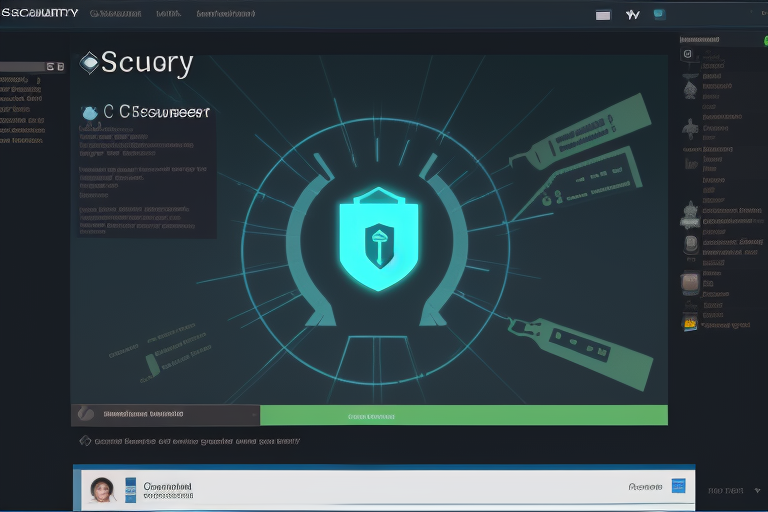
Task: Open the text link below the green progress bar
Action: pos(190,440)
